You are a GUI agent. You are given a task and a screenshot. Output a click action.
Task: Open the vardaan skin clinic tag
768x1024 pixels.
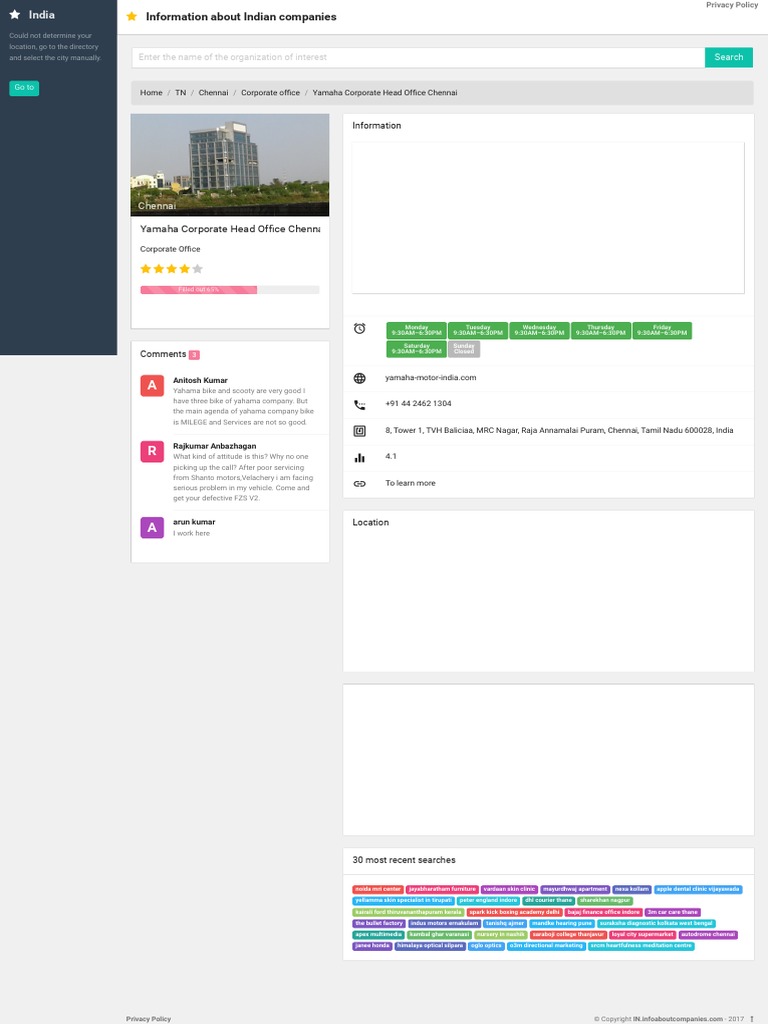(509, 889)
